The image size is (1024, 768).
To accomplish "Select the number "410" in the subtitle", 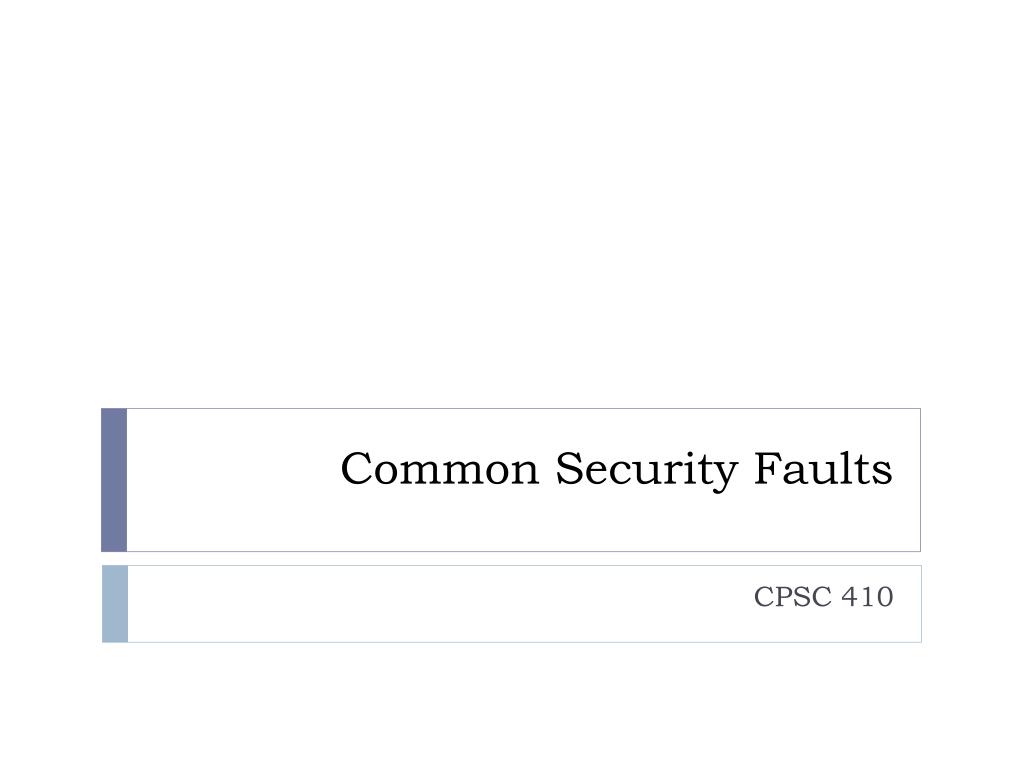I will tap(867, 596).
